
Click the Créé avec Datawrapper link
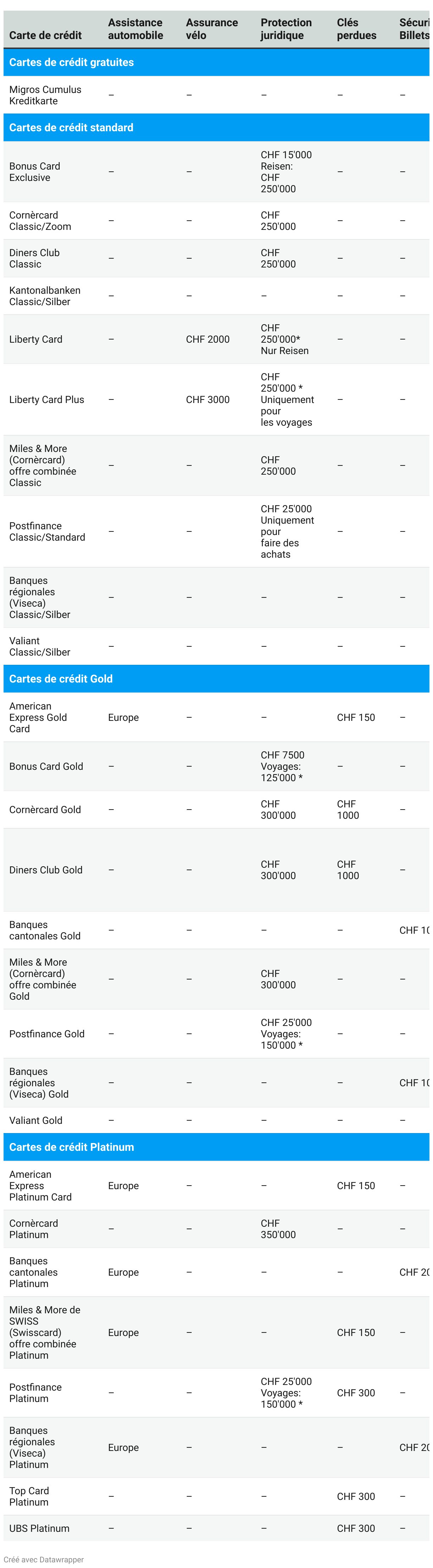pos(43,1559)
